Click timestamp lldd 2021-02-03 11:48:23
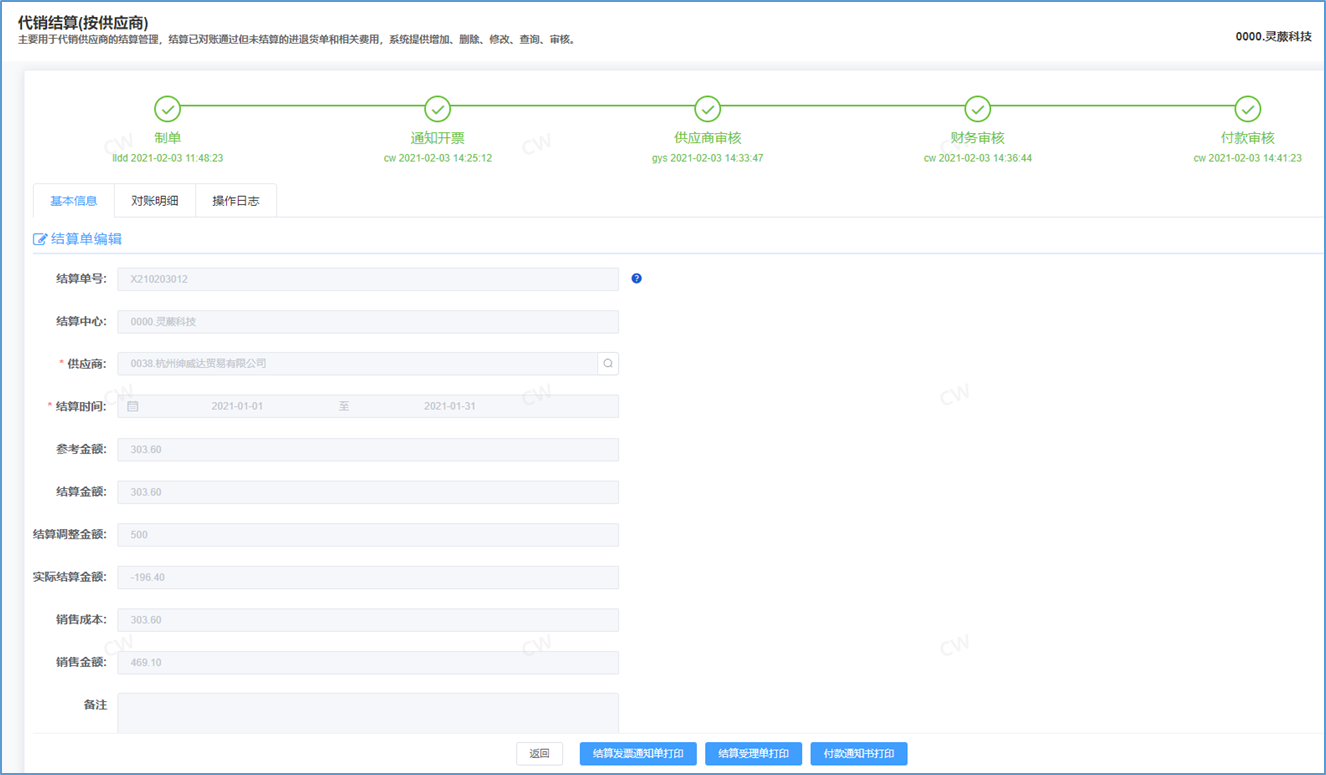This screenshot has width=1326, height=775. tap(168, 158)
